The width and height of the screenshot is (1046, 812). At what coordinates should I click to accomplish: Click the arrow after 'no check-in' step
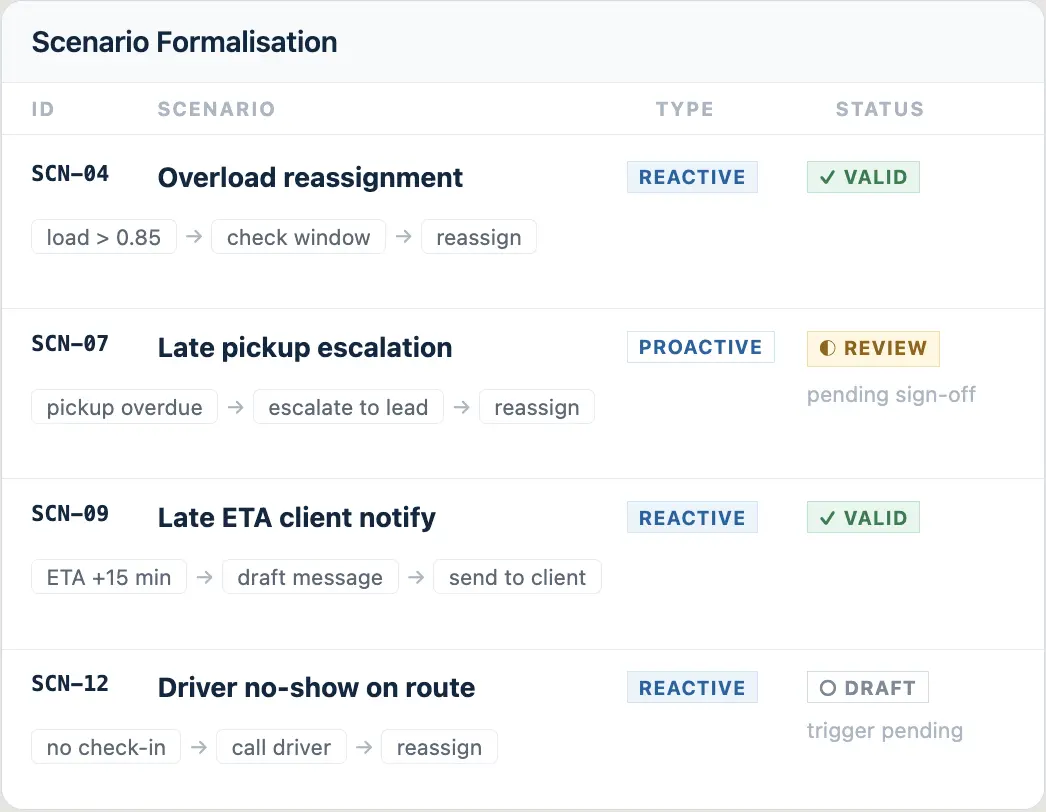coord(199,747)
